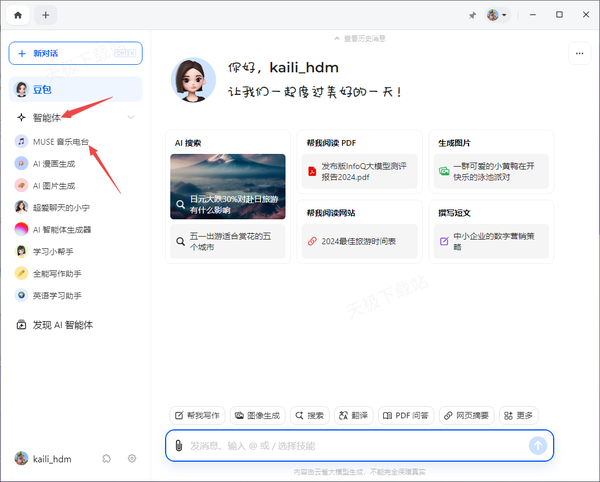Open the account avatar dropdown in title bar

[x=497, y=16]
